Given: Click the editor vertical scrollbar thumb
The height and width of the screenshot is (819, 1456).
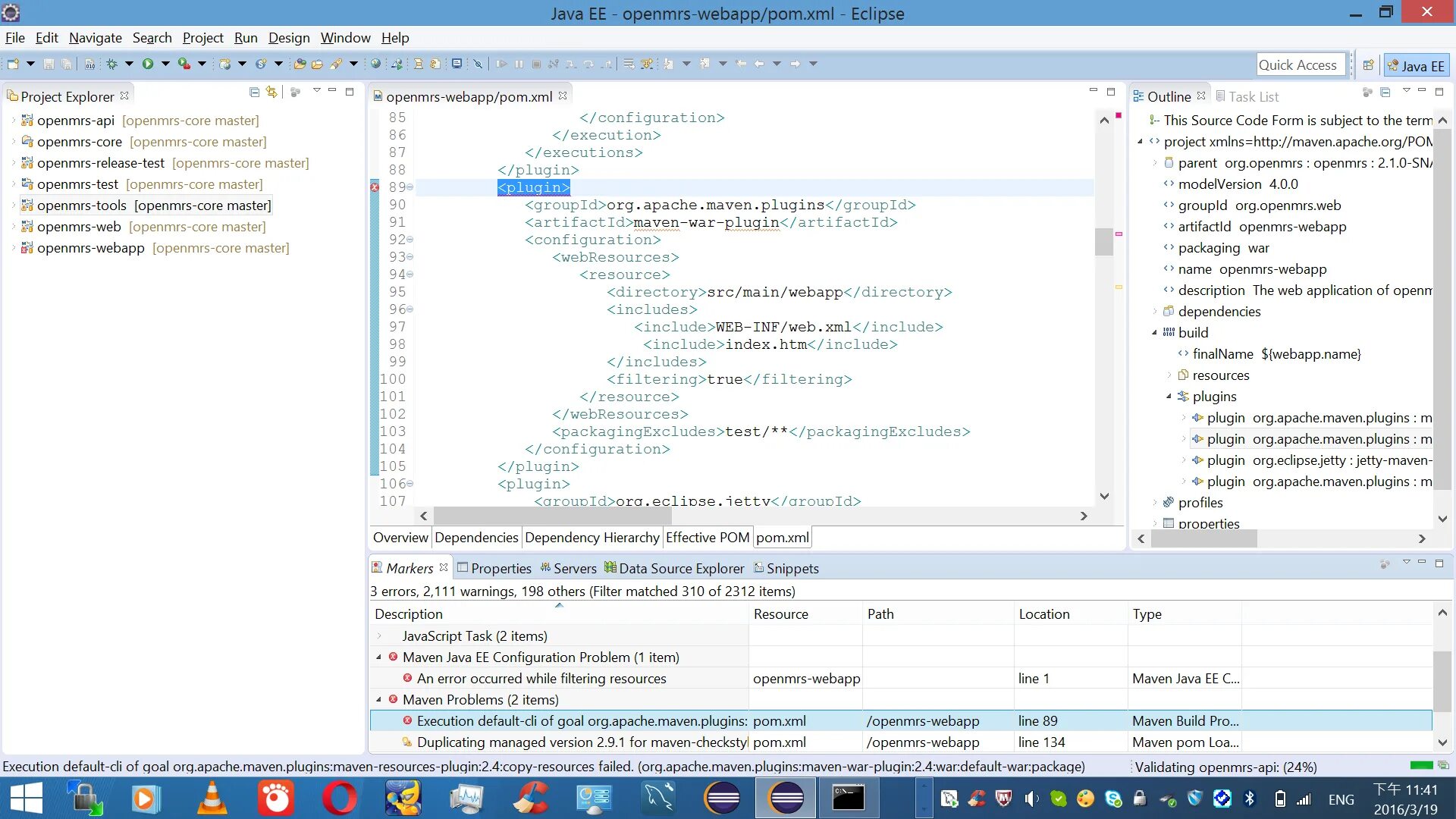Looking at the screenshot, I should pos(1103,241).
